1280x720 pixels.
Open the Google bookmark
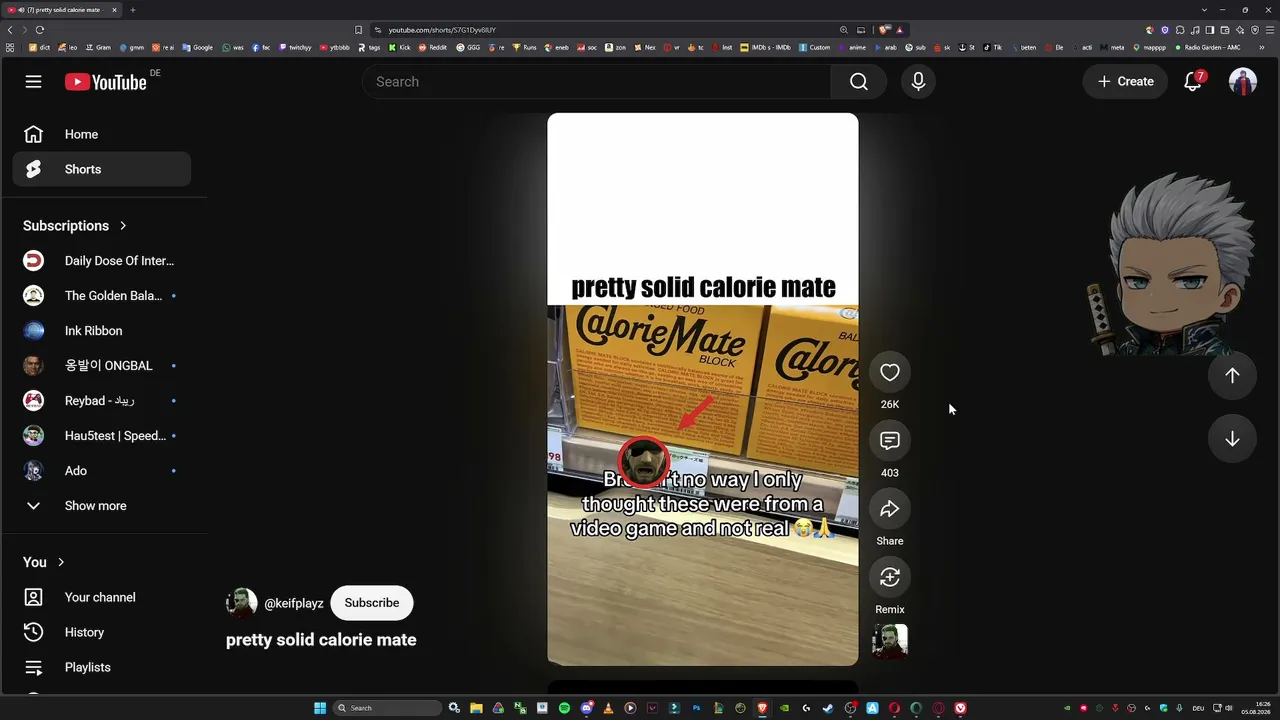(x=198, y=47)
